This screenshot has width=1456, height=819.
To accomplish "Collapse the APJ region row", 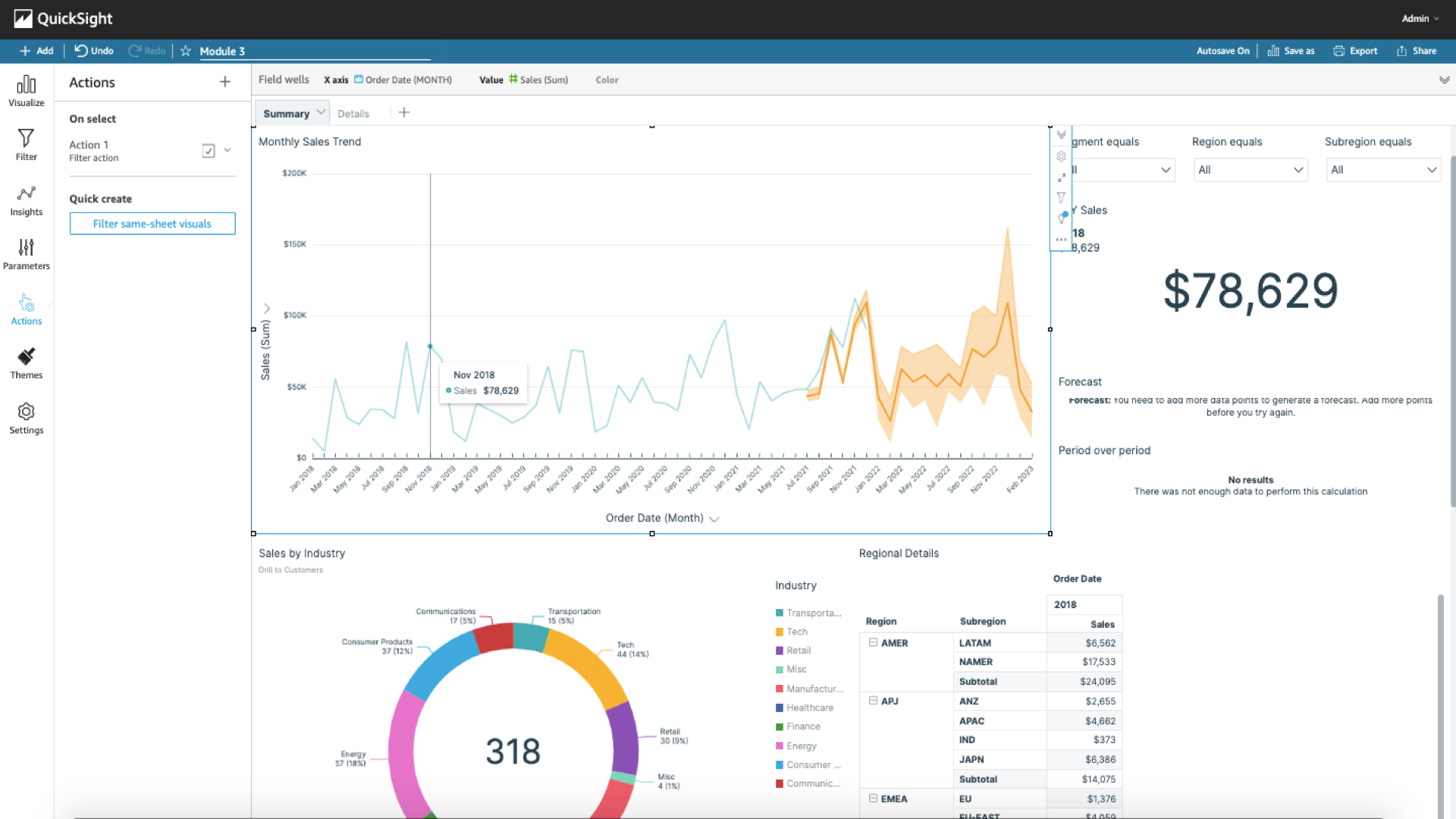I will coord(873,701).
